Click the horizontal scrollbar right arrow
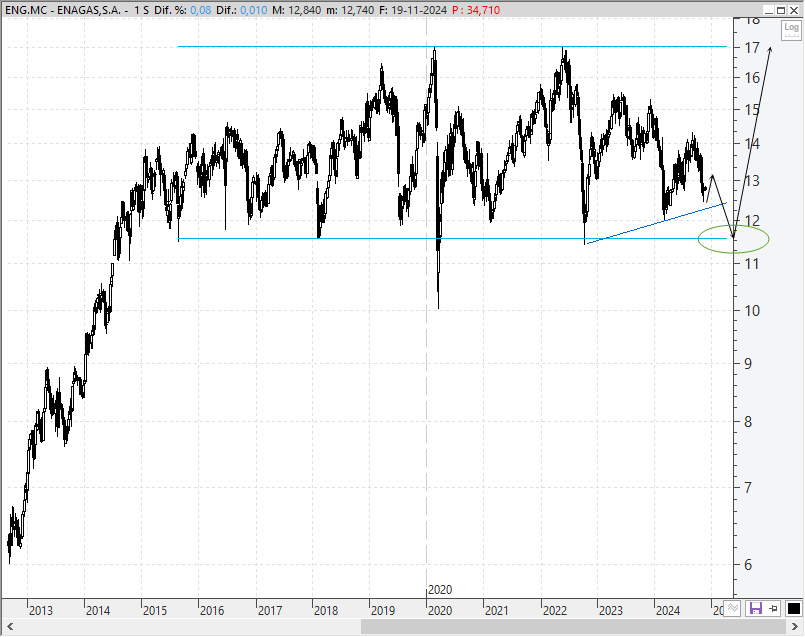The image size is (805, 637). pyautogui.click(x=795, y=627)
